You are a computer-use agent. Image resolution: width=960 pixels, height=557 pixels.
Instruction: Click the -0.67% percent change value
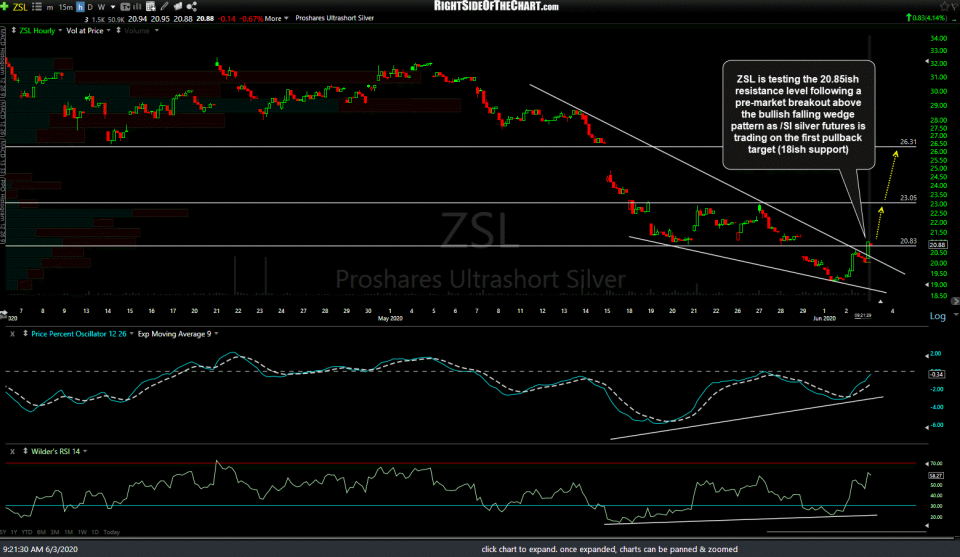251,19
